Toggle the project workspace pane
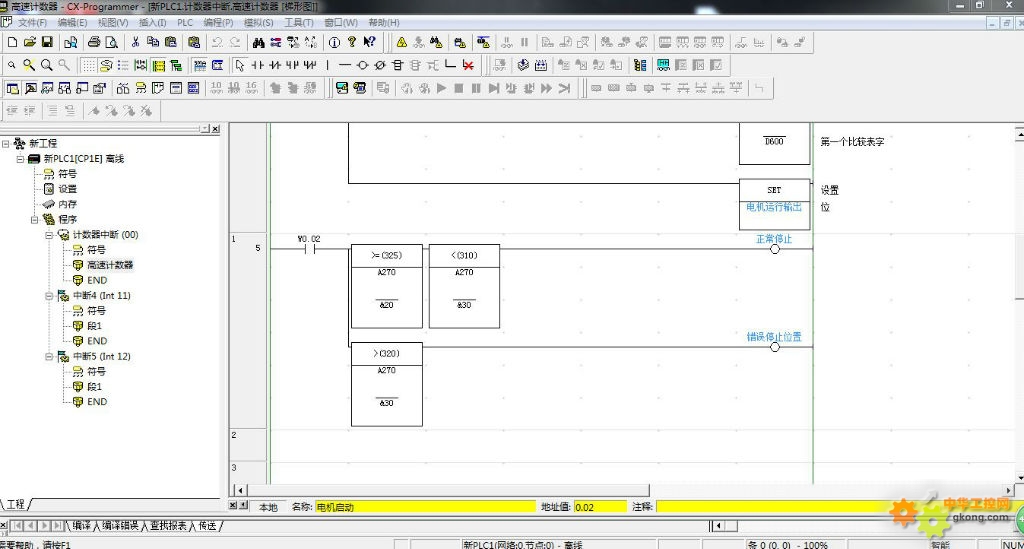1024x549 pixels. coord(12,88)
